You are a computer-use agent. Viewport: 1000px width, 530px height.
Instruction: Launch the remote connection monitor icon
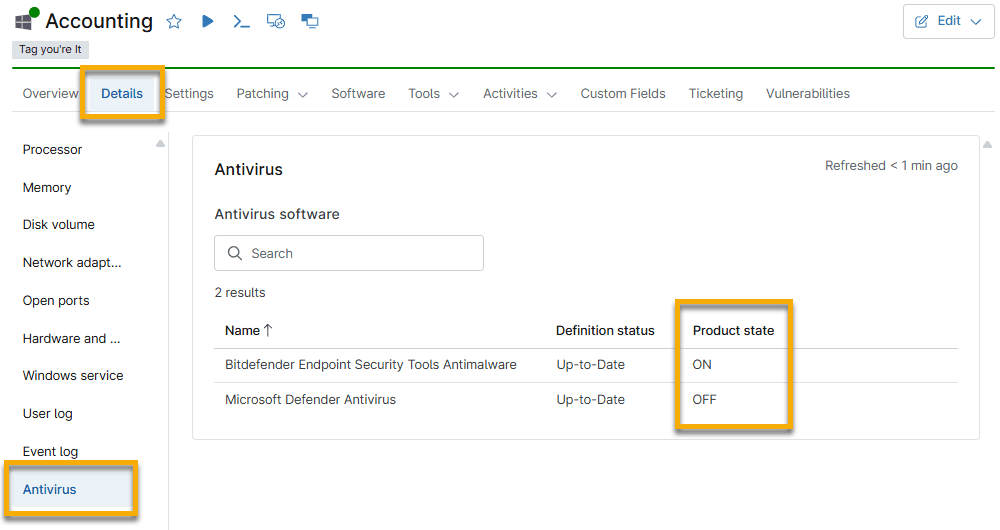tap(276, 22)
